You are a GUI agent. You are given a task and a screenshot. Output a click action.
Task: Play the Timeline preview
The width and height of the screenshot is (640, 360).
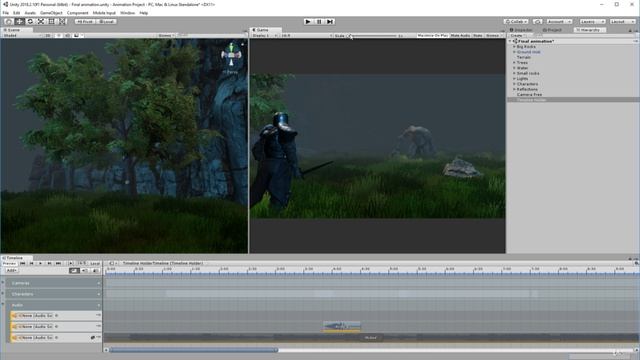pyautogui.click(x=40, y=263)
